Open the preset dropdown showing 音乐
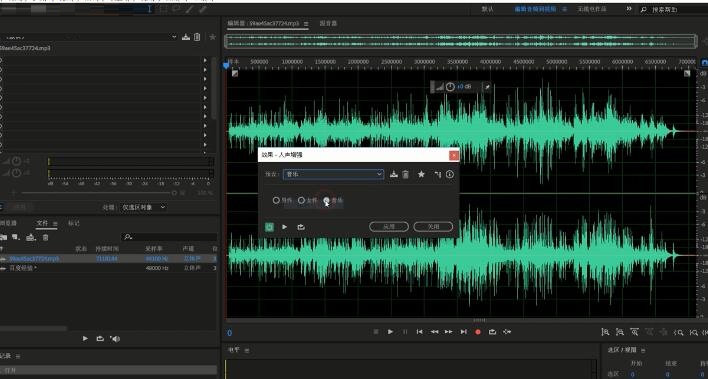The width and height of the screenshot is (708, 379). 333,174
